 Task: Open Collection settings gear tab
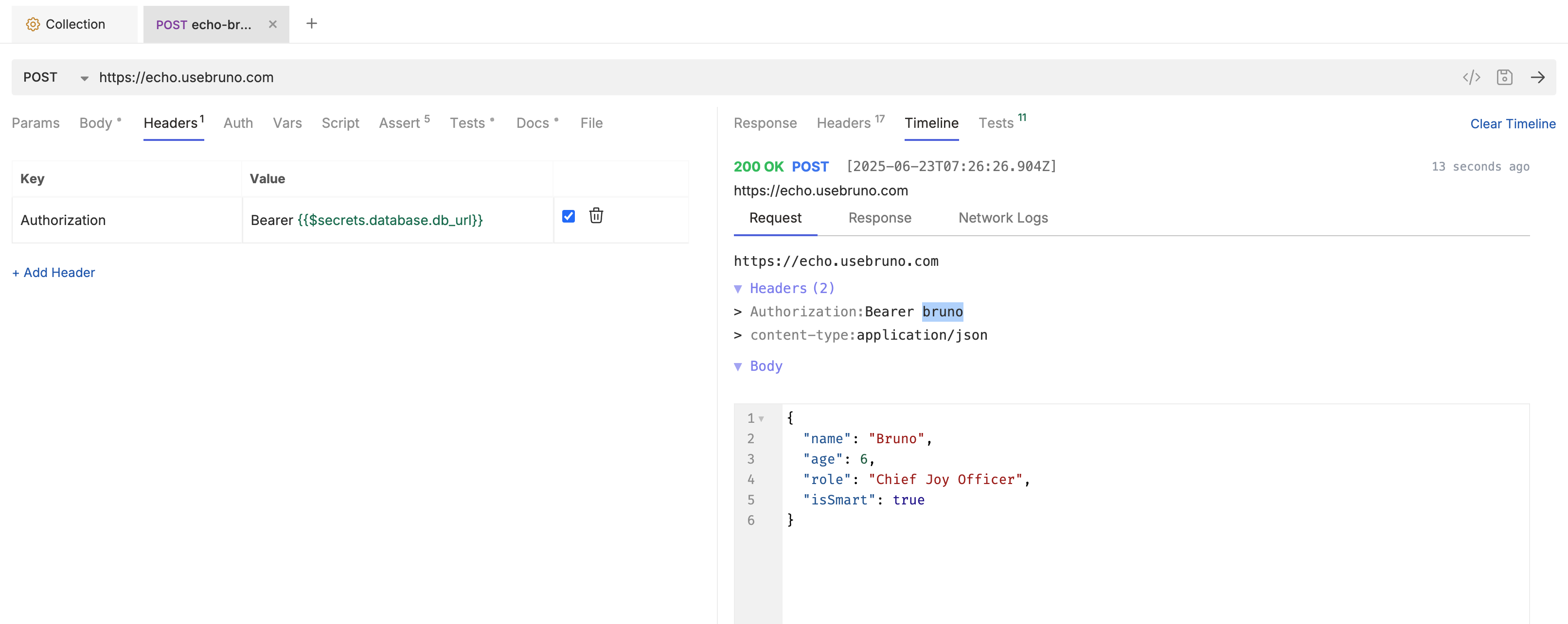[x=74, y=24]
